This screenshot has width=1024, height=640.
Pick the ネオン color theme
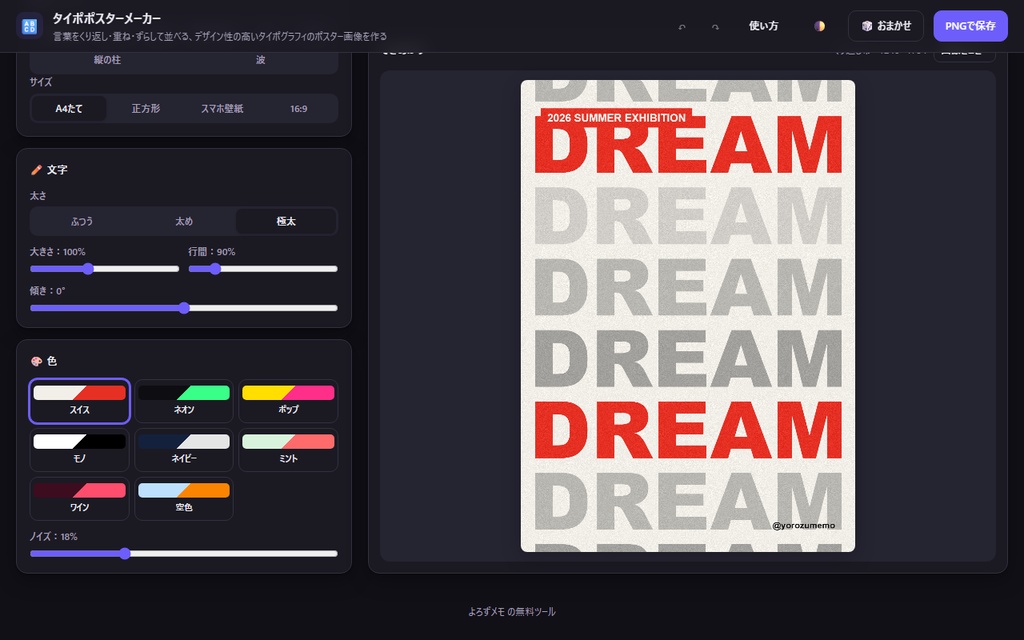184,401
